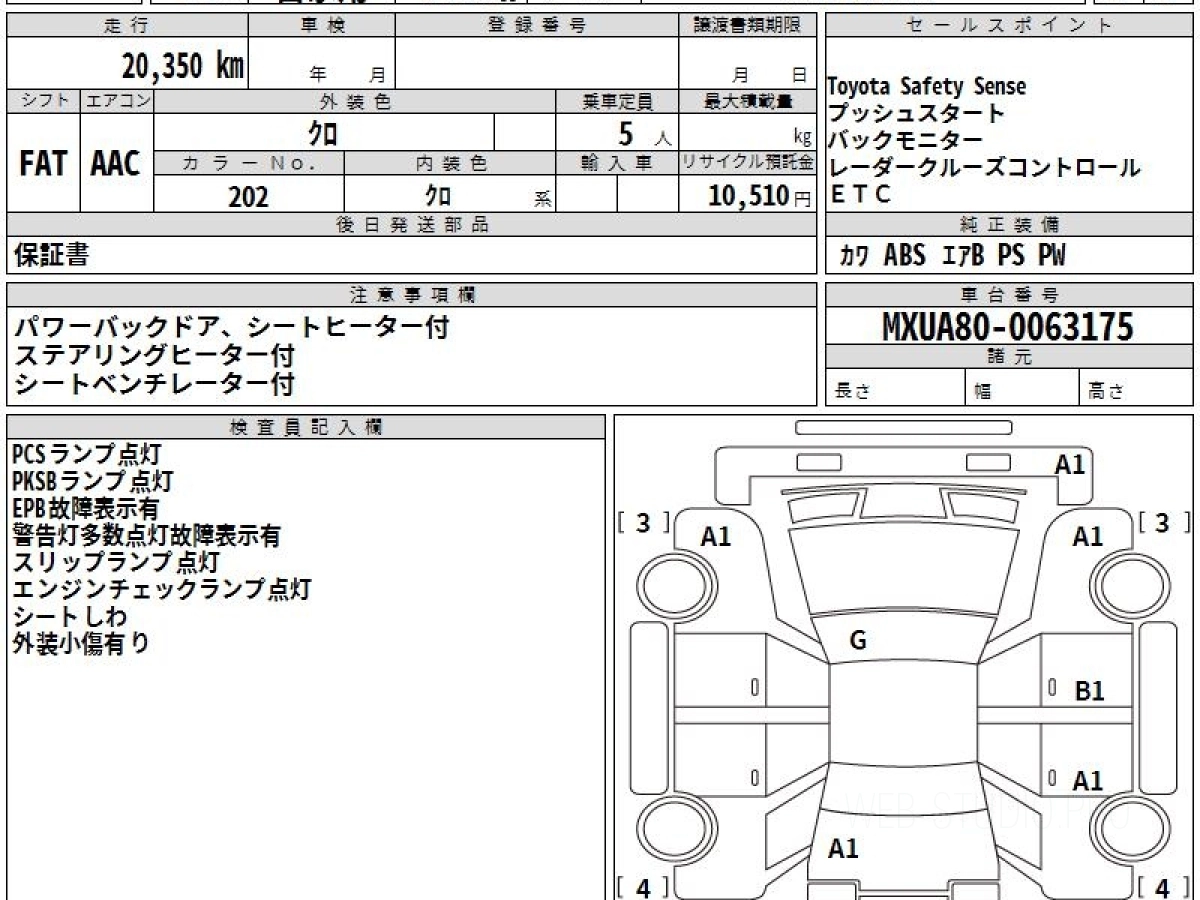
Task: Select the 登録番号 header cell
Action: click(537, 26)
